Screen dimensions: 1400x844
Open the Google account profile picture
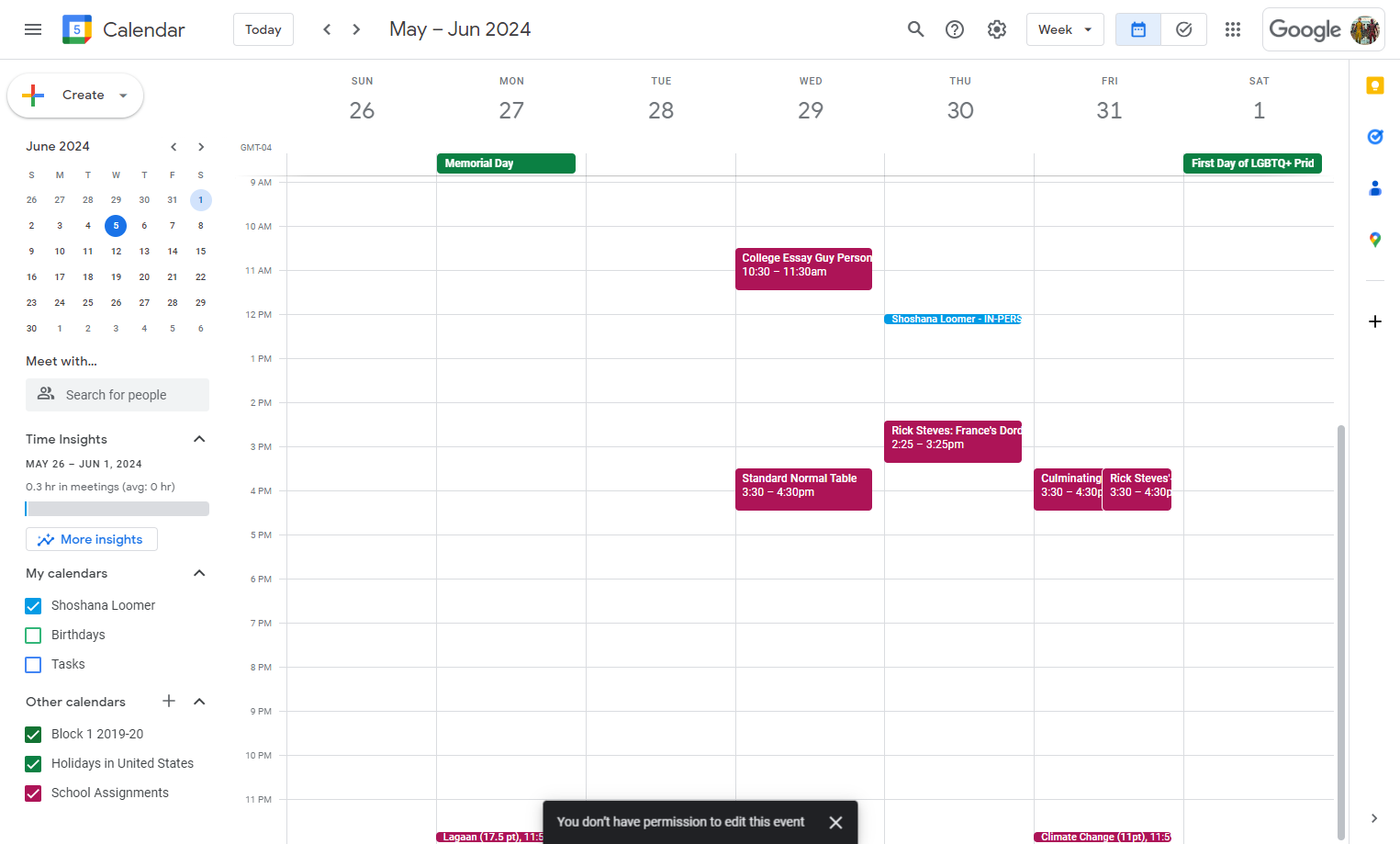[x=1365, y=29]
